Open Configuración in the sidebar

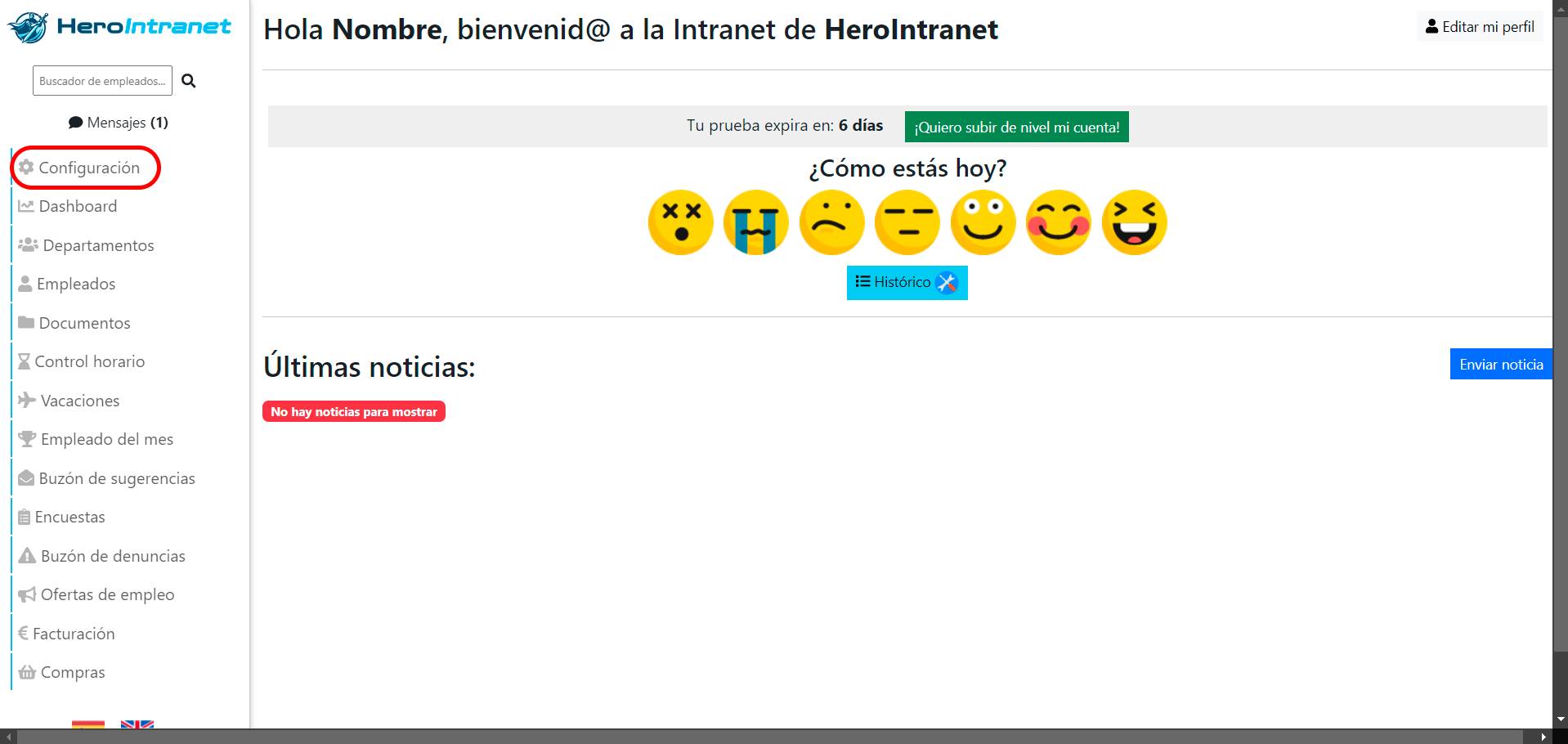(80, 168)
